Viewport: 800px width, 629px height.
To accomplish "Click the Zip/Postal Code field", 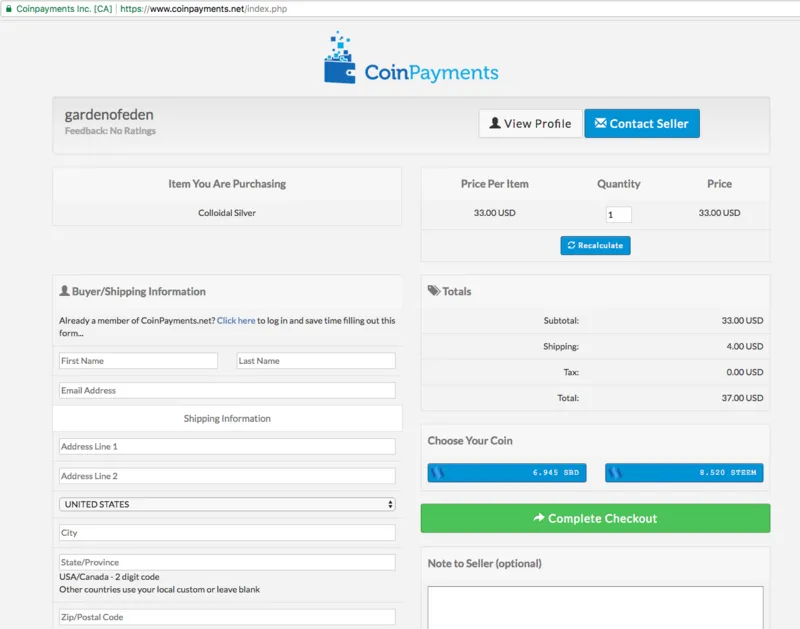I will point(227,617).
